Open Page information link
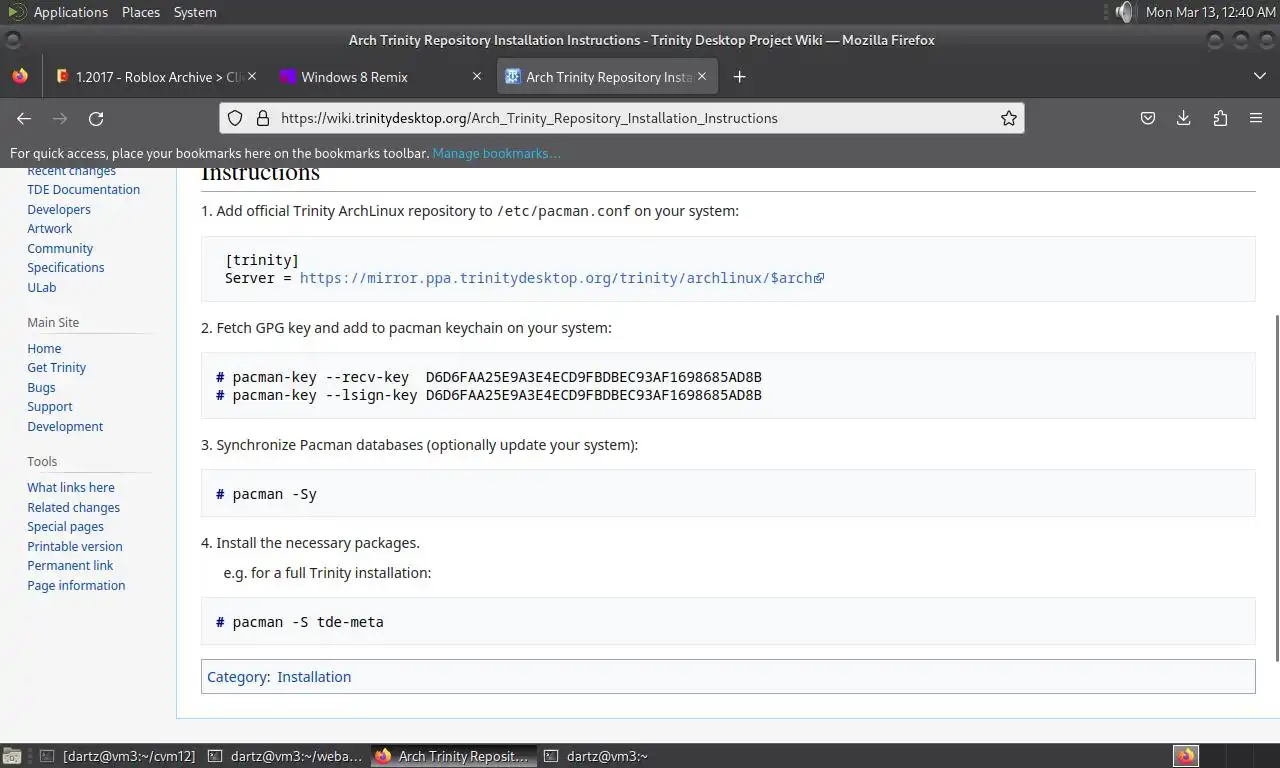The width and height of the screenshot is (1280, 768). 76,586
